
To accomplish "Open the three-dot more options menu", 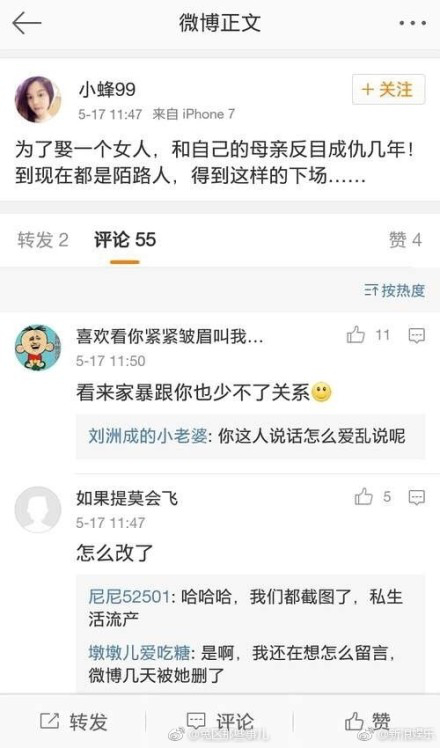I will pos(412,23).
